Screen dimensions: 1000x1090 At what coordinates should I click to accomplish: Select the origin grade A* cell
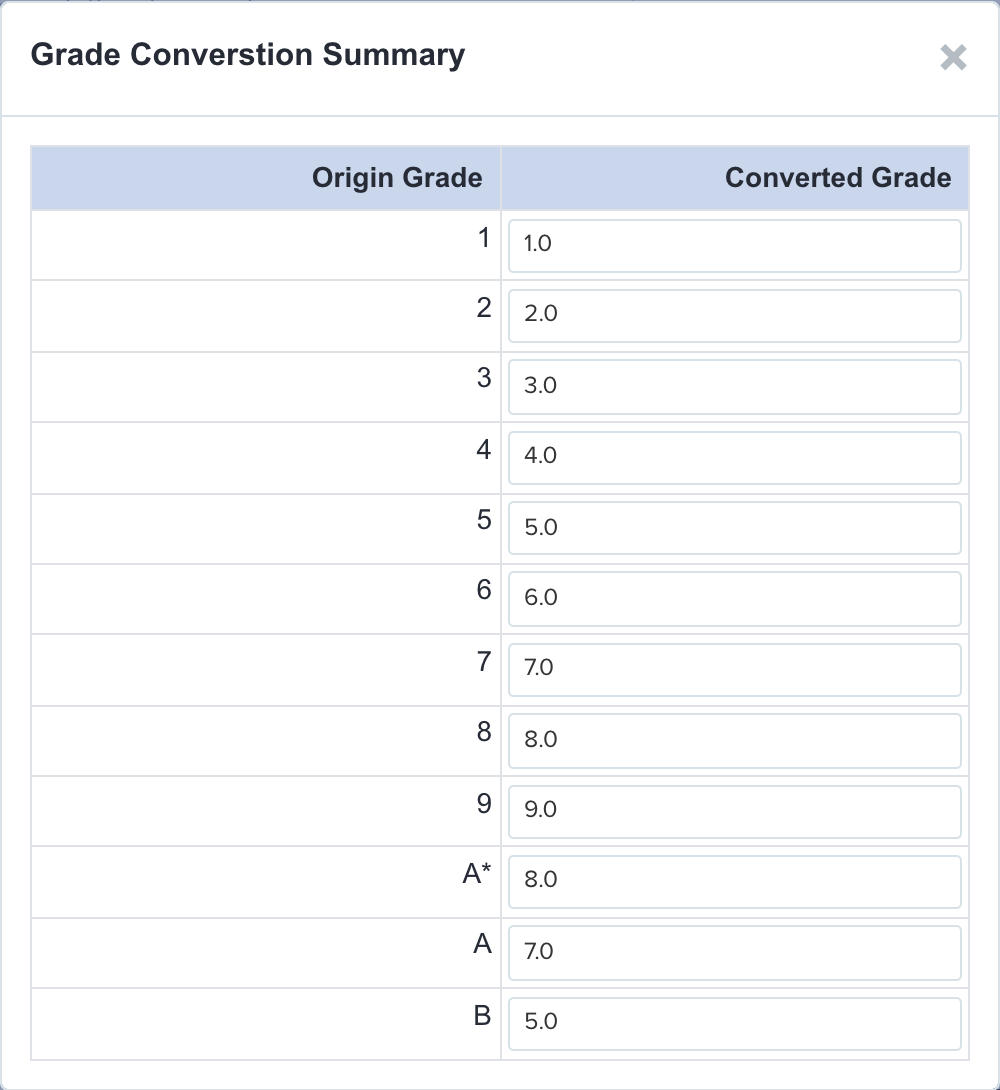[266, 882]
